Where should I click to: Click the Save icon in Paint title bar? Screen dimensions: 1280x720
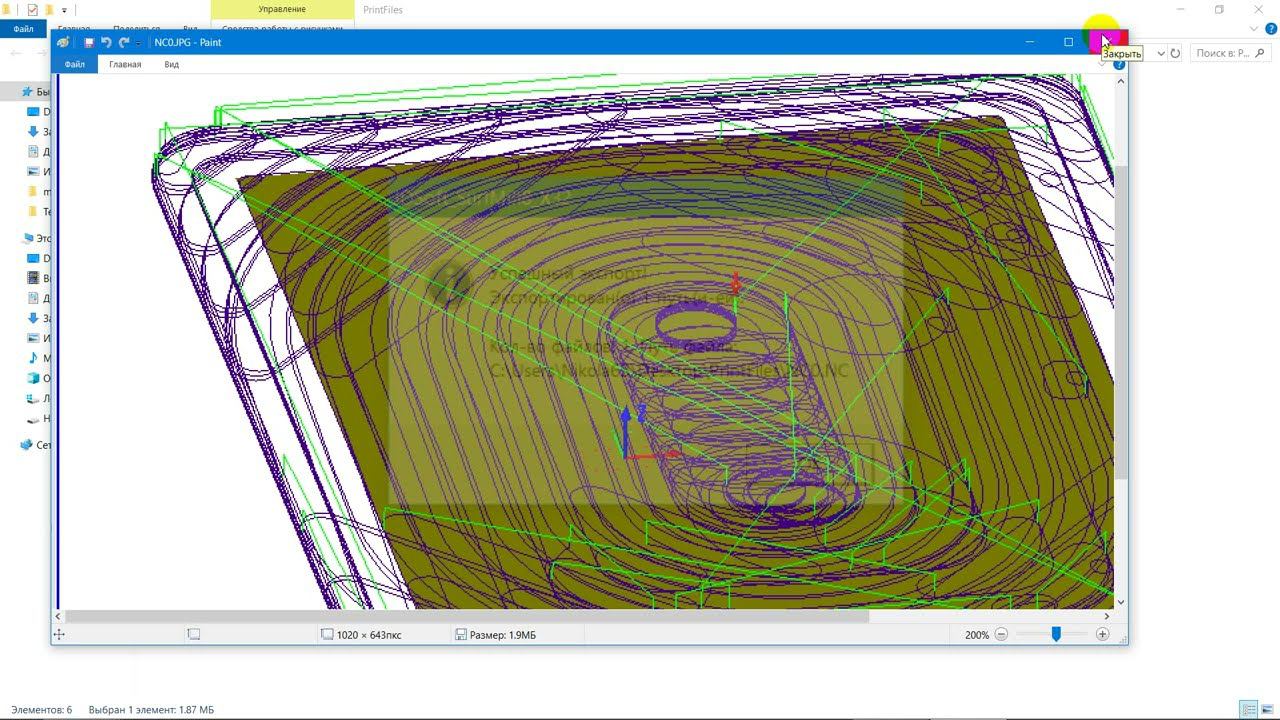(x=89, y=42)
